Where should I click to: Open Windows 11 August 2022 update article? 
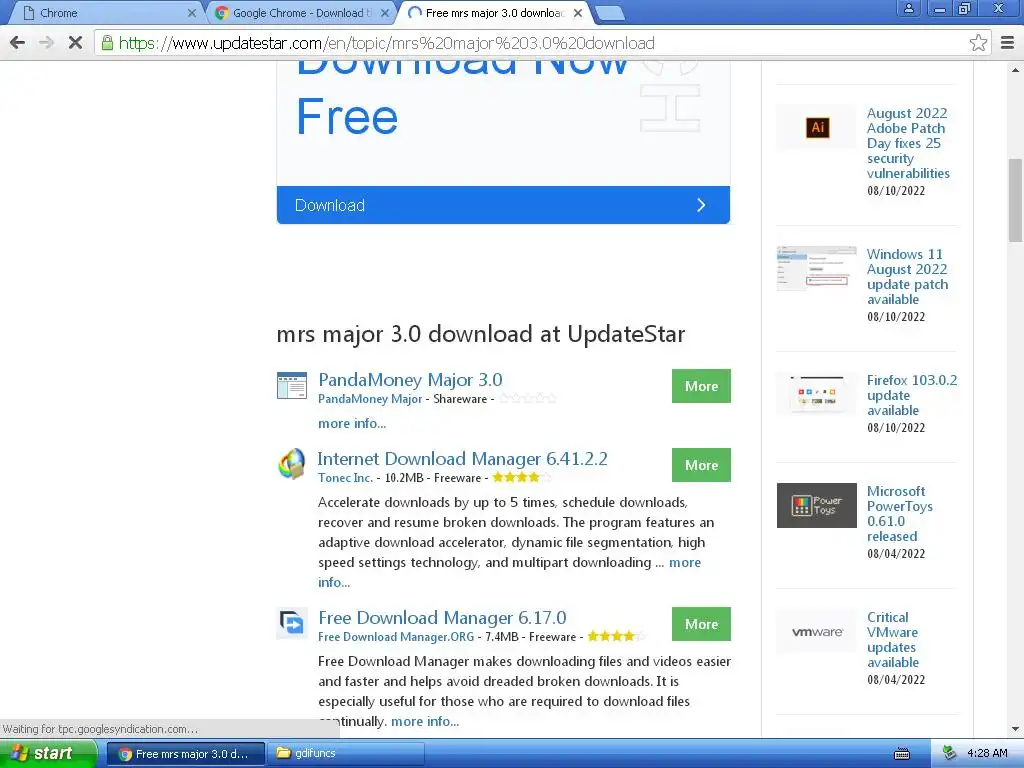(907, 276)
